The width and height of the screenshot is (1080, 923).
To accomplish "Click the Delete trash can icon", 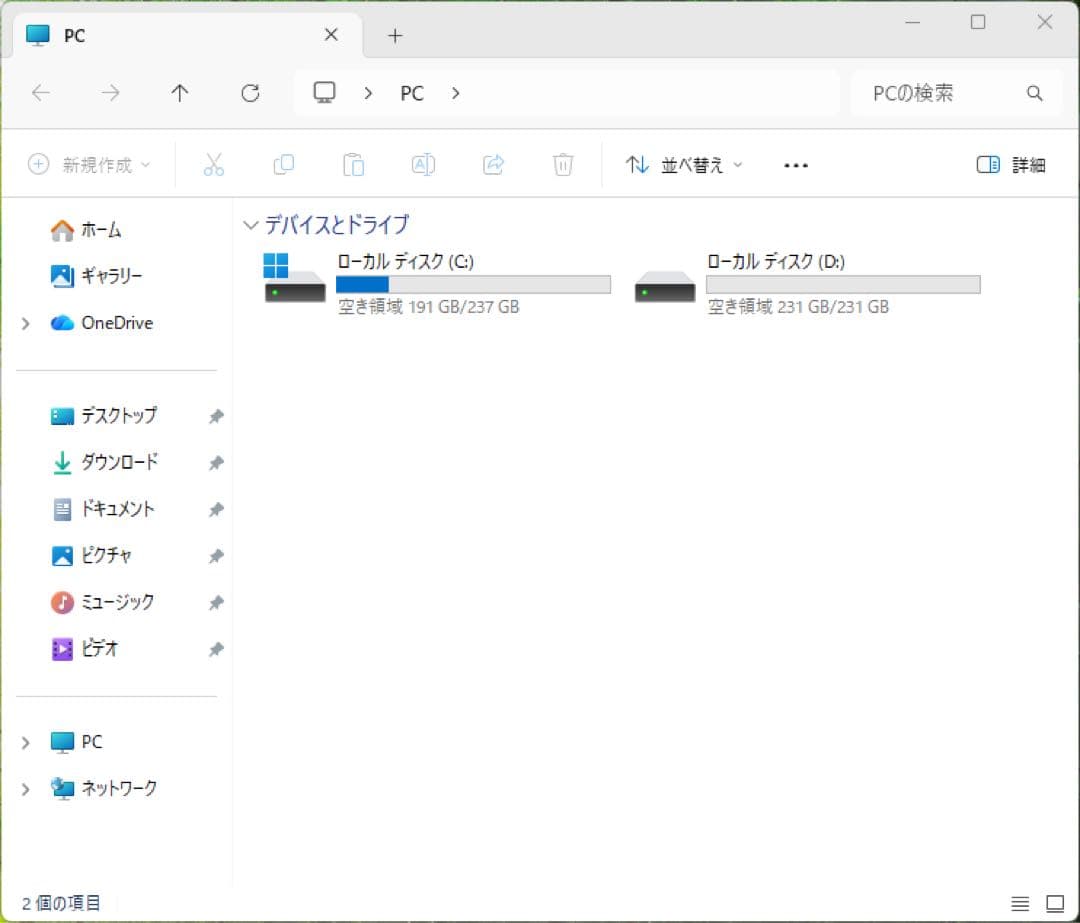I will pos(563,165).
